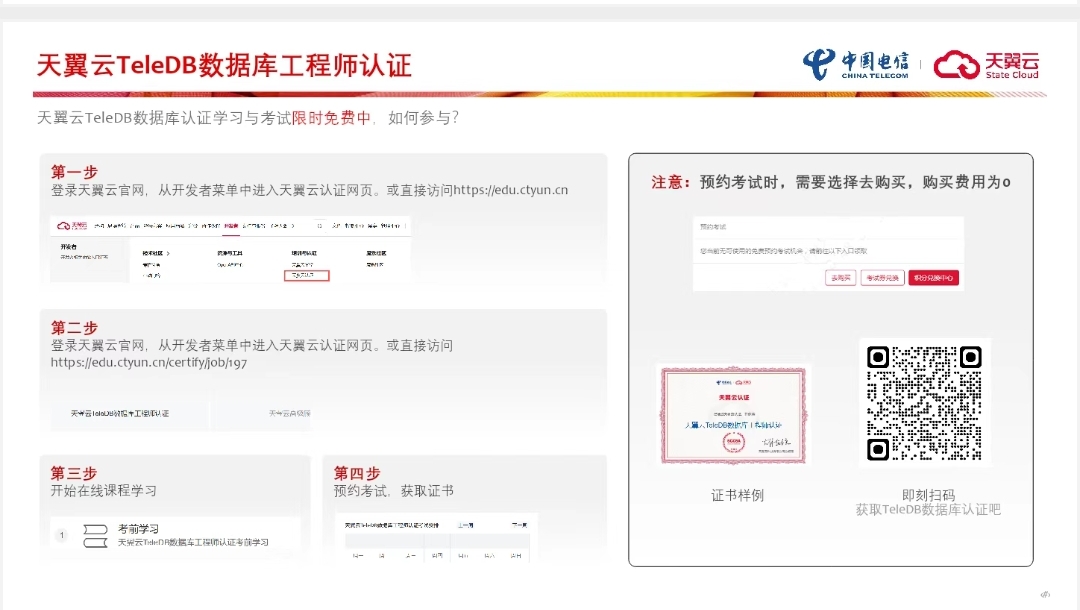Click the 开始在线课程学习 text
Image resolution: width=1080 pixels, height=610 pixels.
point(103,491)
